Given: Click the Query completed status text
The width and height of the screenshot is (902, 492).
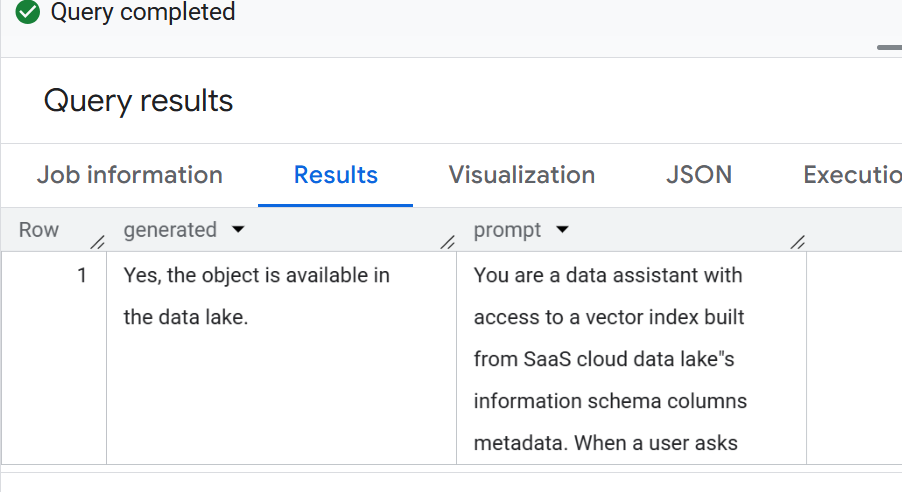Looking at the screenshot, I should click(x=143, y=12).
